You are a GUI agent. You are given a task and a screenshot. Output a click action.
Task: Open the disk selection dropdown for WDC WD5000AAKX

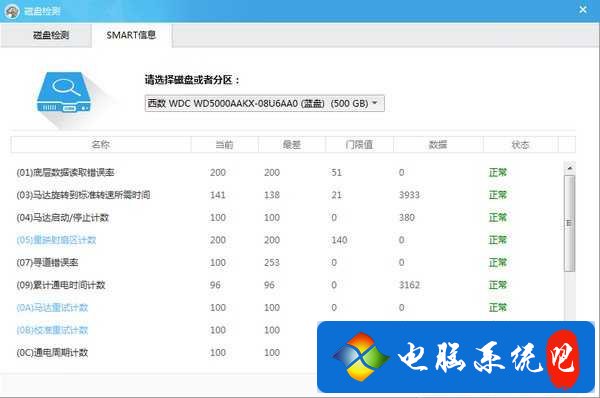[264, 103]
